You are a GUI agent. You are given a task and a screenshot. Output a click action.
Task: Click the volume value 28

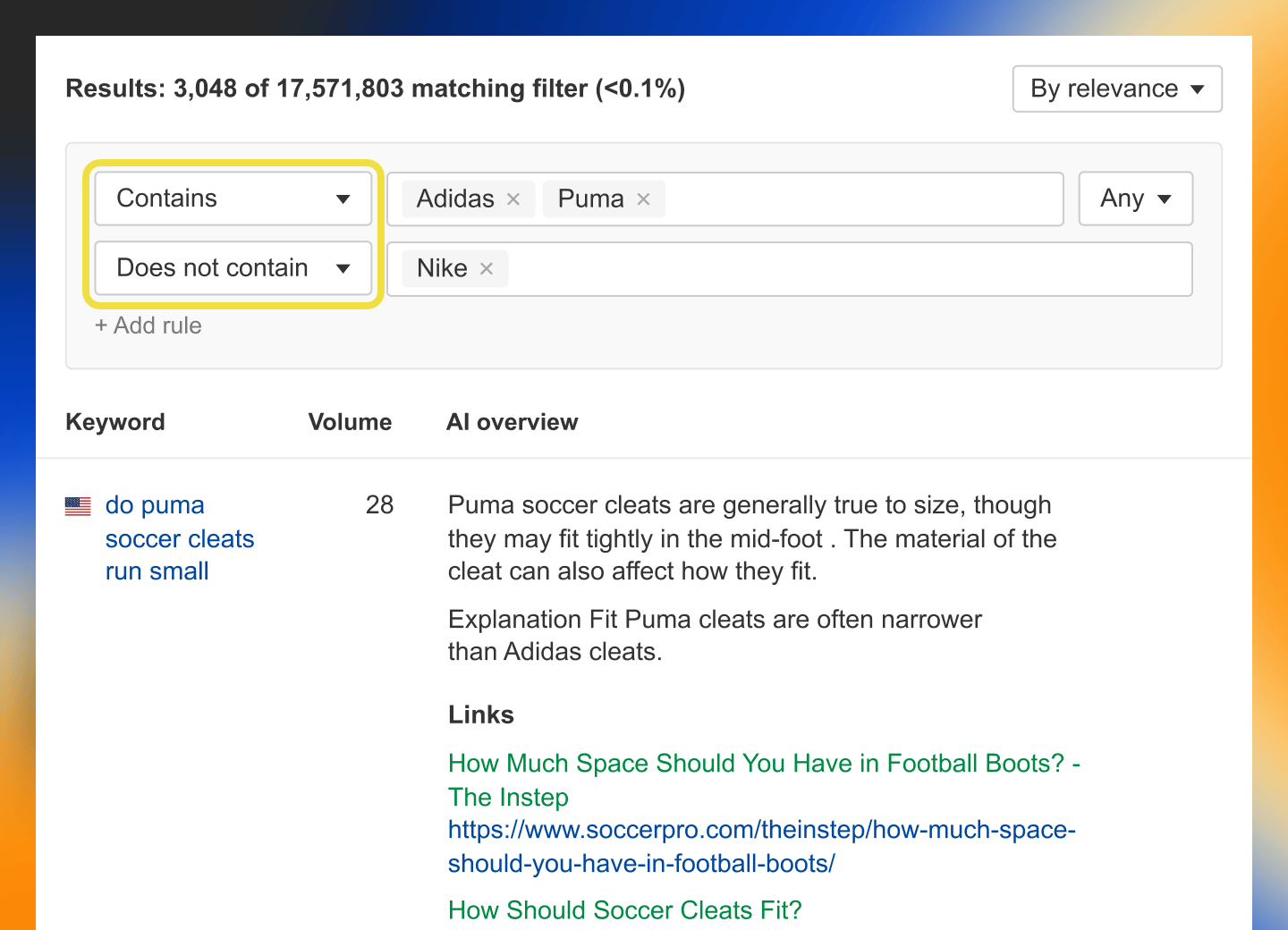(379, 505)
